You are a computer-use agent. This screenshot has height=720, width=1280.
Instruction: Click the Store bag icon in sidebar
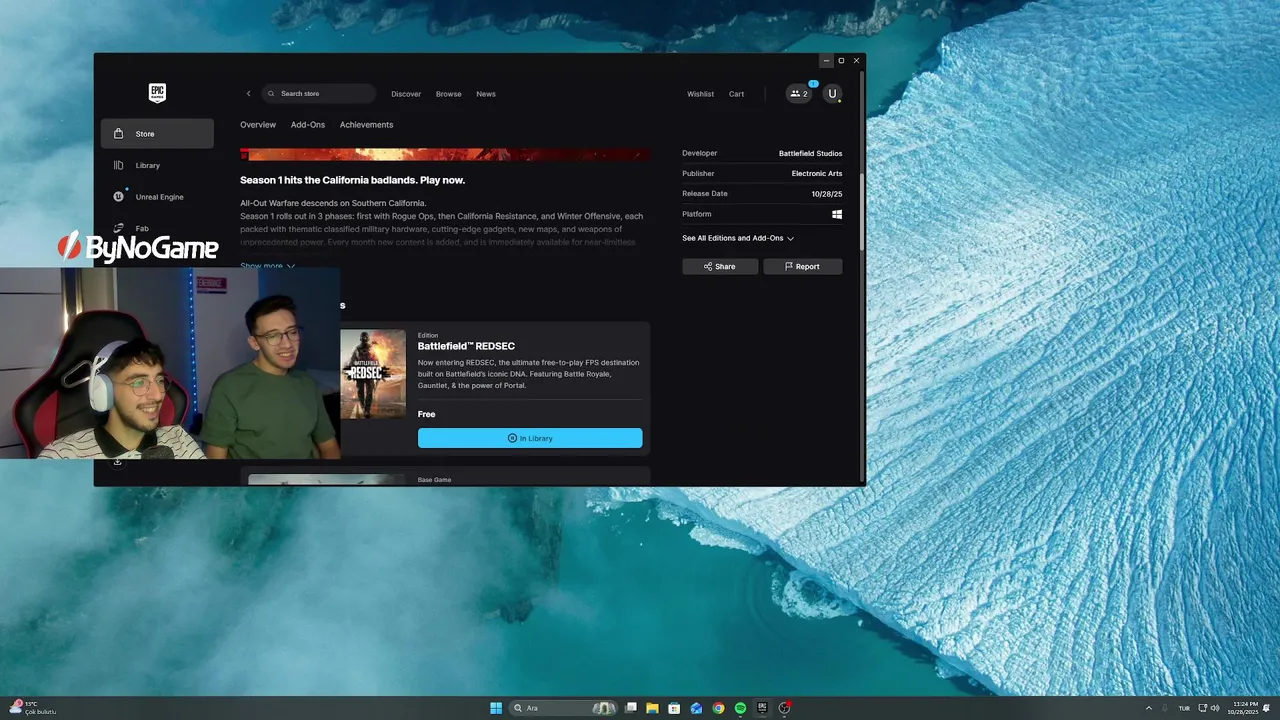[x=118, y=134]
